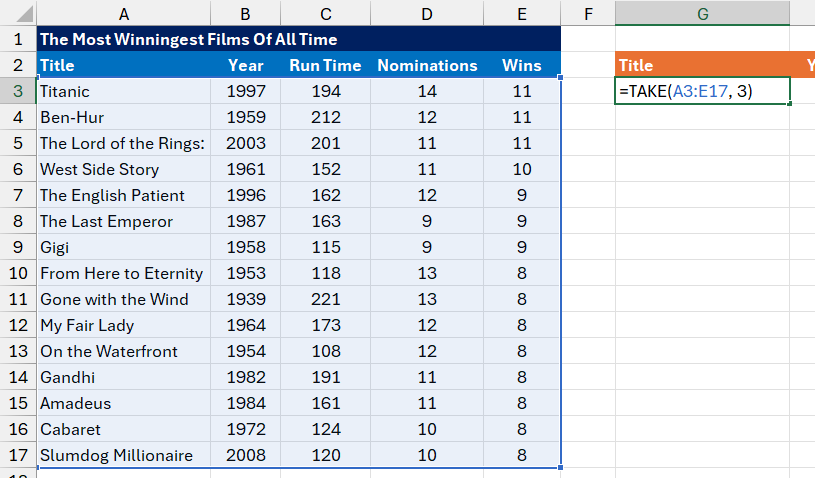Select 'The Last Emperor' cell
The height and width of the screenshot is (478, 815).
pyautogui.click(x=124, y=221)
